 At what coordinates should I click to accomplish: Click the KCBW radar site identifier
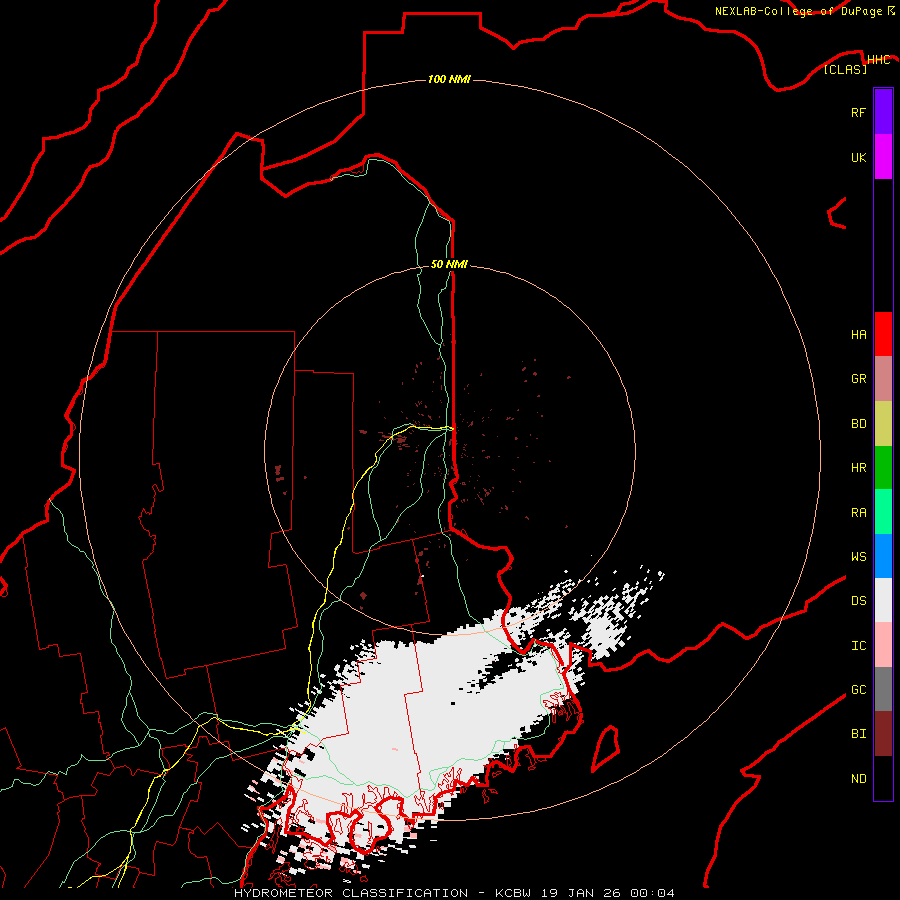pyautogui.click(x=513, y=893)
